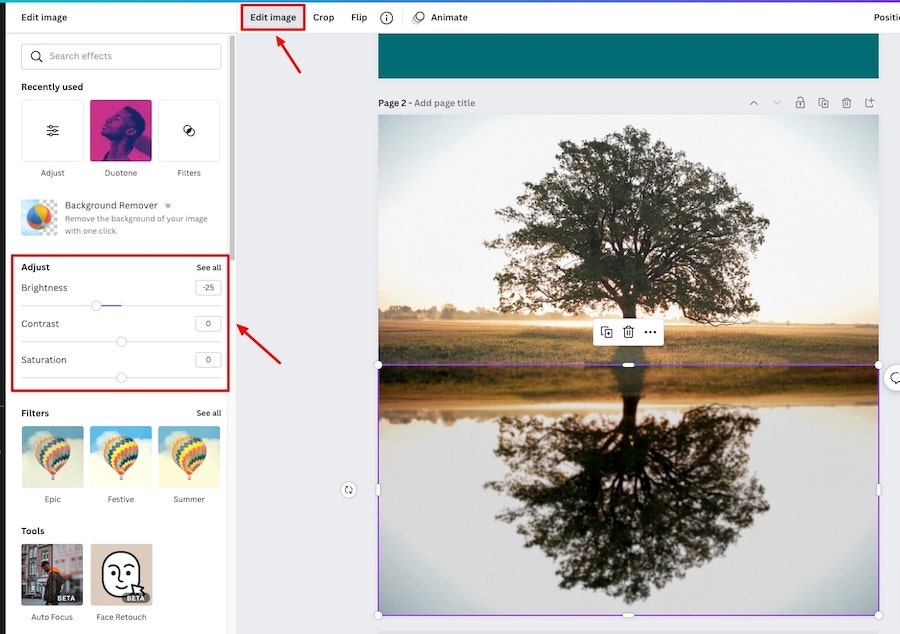Open the Auto Focus tool
Viewport: 900px width, 634px height.
(52, 574)
